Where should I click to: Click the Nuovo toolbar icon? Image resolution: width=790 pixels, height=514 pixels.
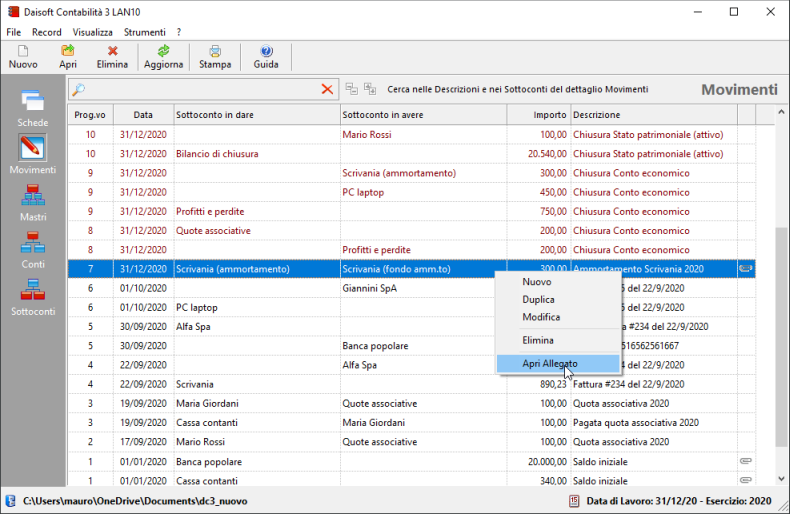pyautogui.click(x=23, y=57)
